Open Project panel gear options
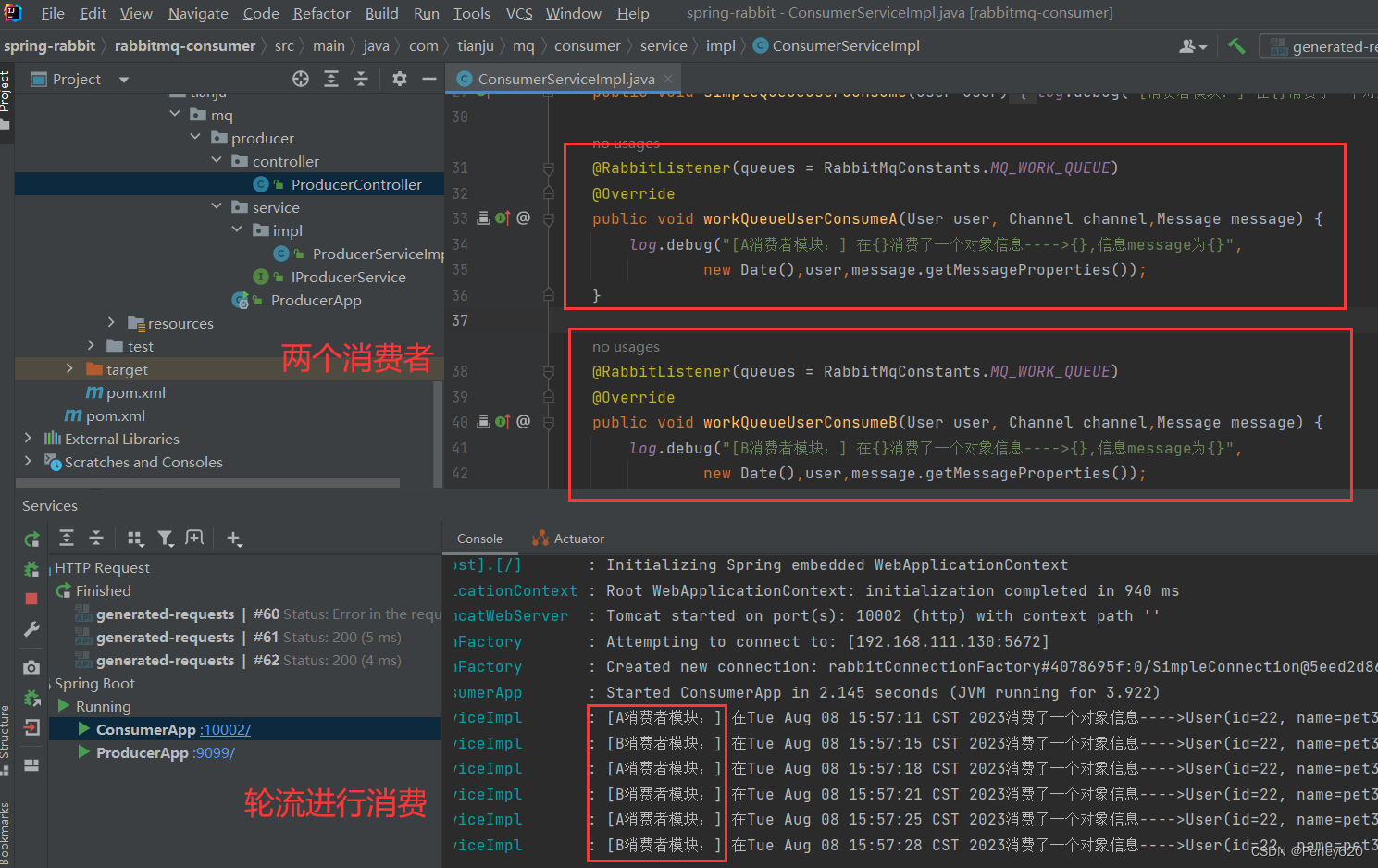 pos(400,79)
